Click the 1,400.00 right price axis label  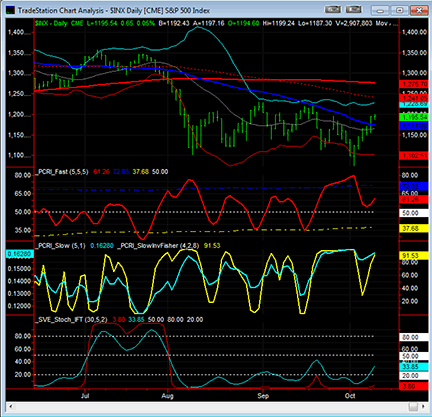click(414, 32)
